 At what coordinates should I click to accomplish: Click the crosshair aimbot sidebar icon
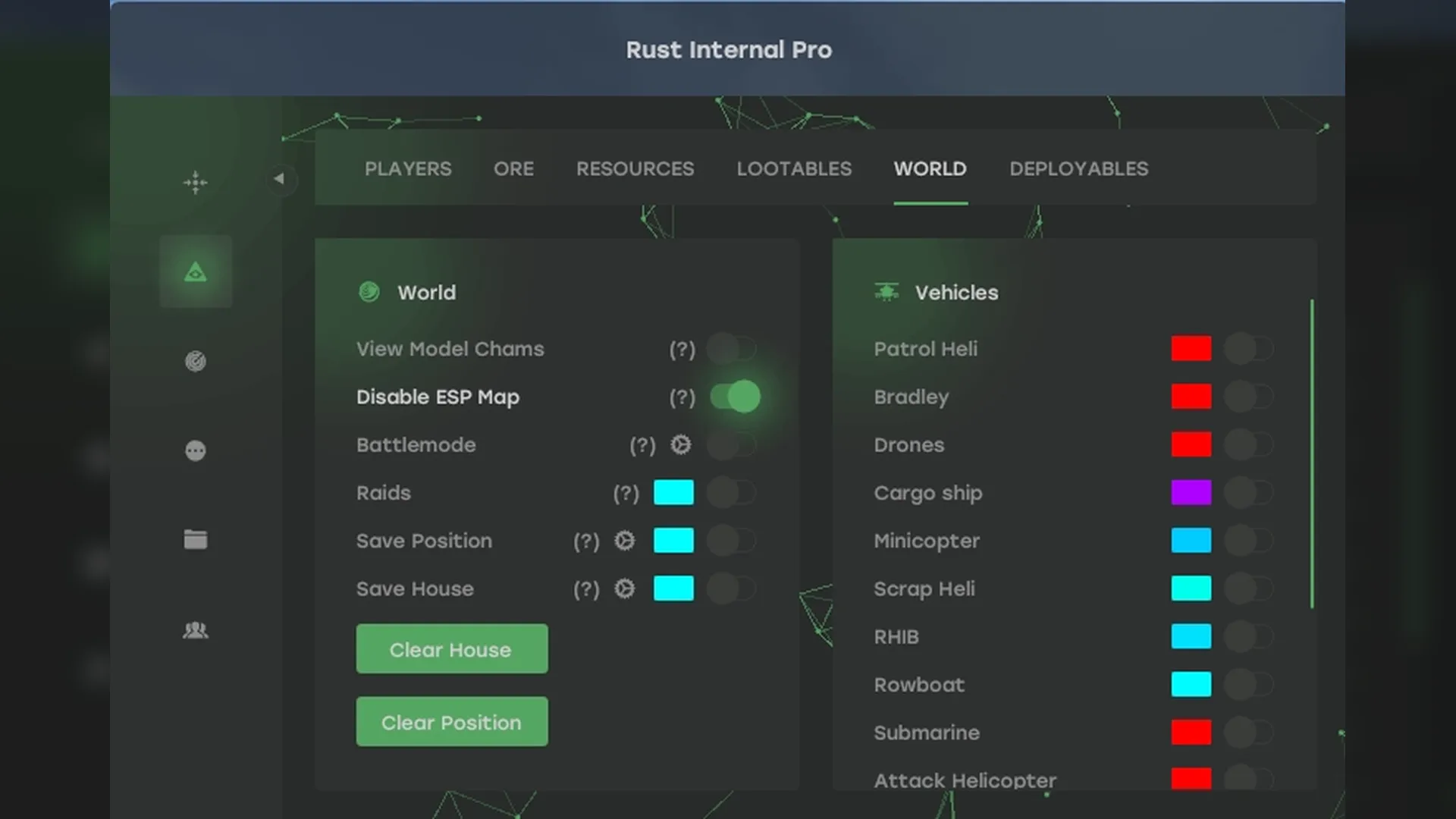tap(196, 183)
